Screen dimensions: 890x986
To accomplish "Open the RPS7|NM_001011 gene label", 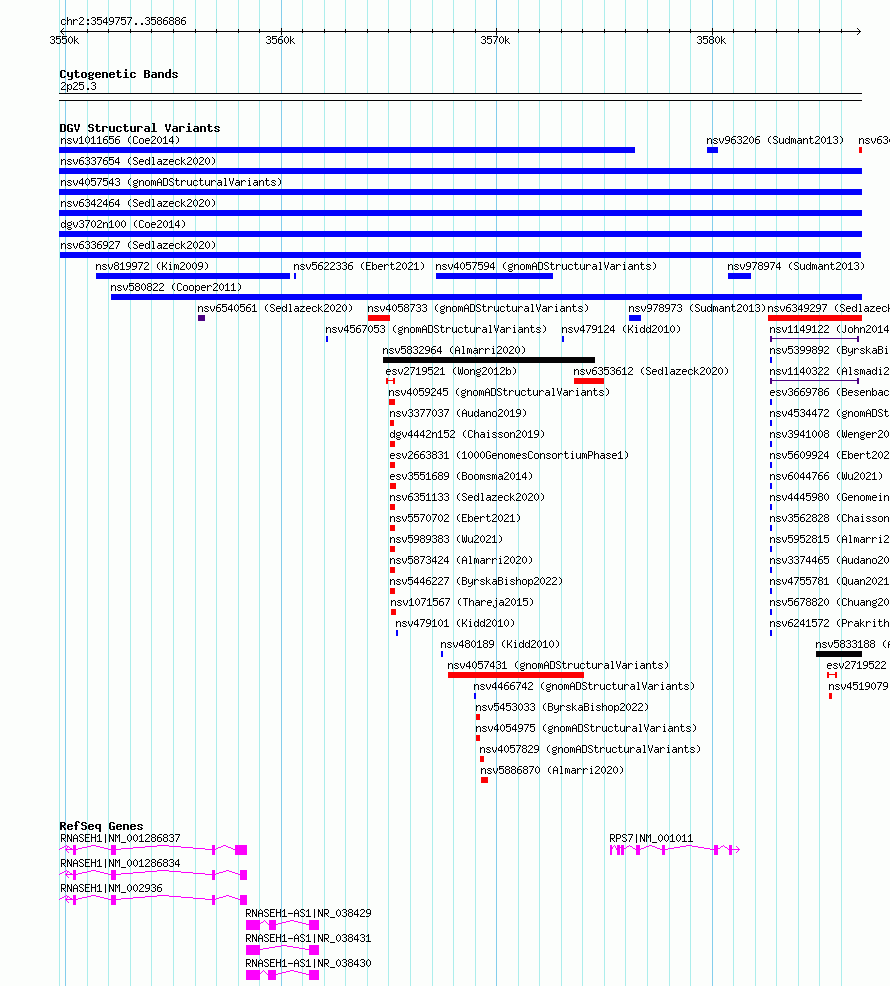I will tap(651, 838).
